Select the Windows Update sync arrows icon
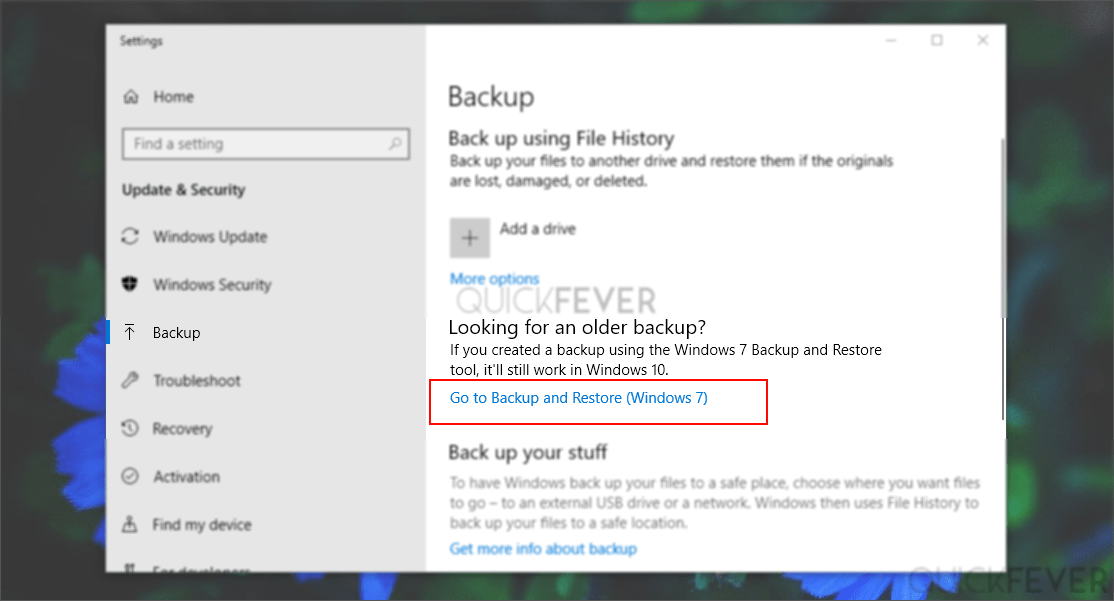This screenshot has width=1114, height=601. (131, 237)
